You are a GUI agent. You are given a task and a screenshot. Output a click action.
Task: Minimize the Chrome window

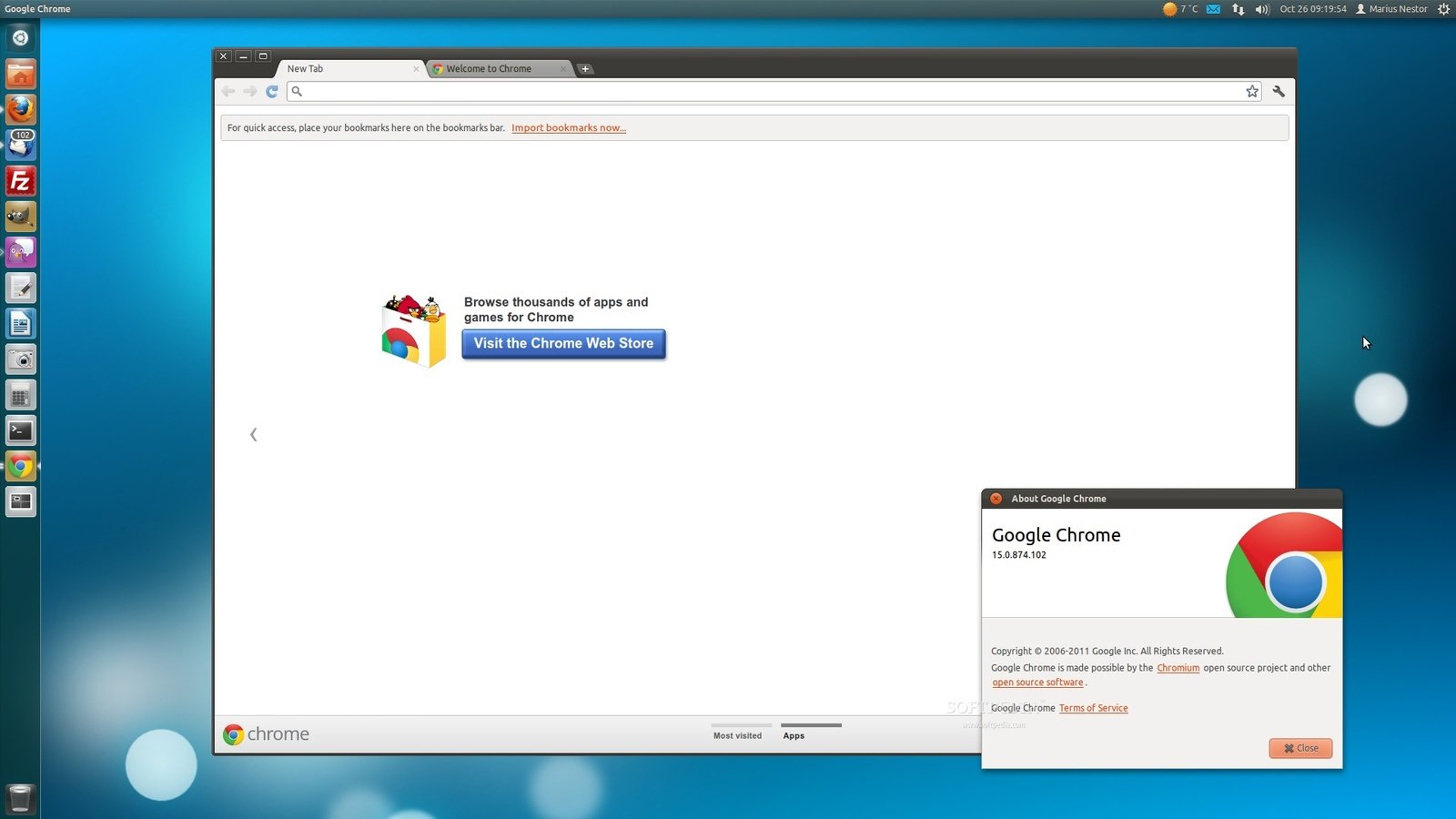click(x=243, y=56)
